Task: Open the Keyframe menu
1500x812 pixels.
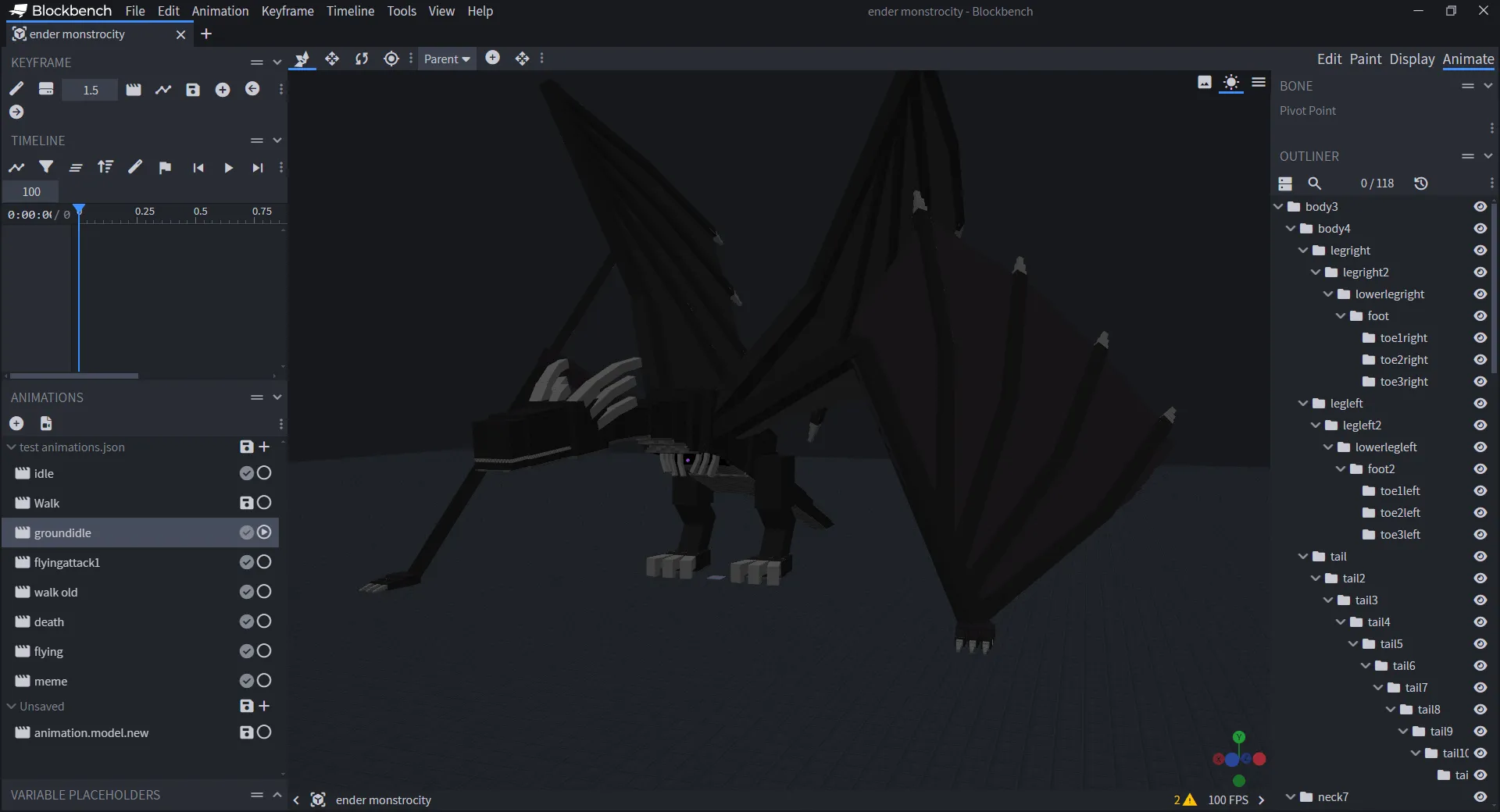Action: pos(287,11)
